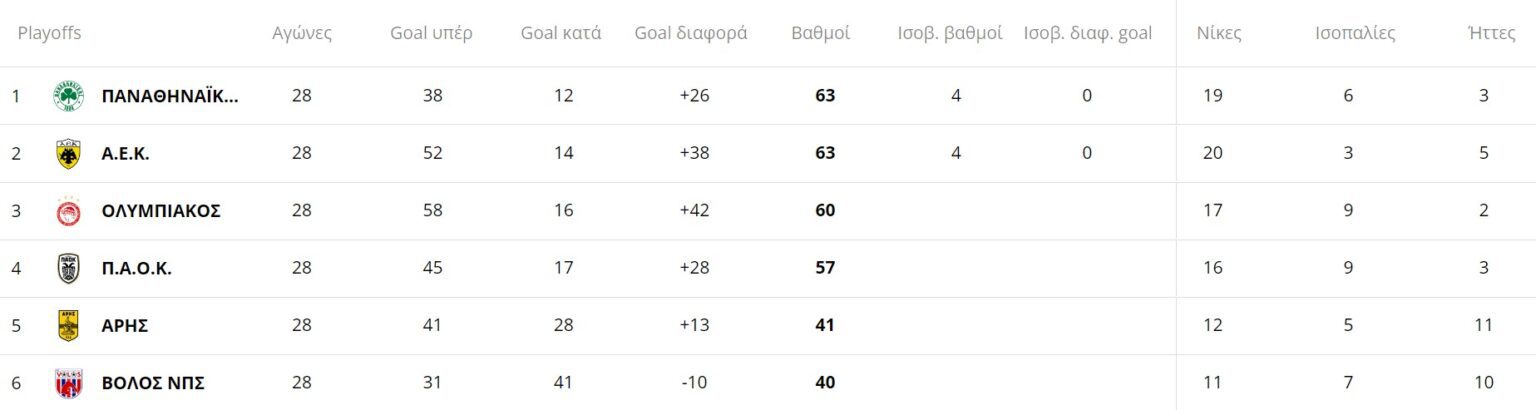Click the Goal κατά column header
1536x410 pixels.
[x=561, y=33]
